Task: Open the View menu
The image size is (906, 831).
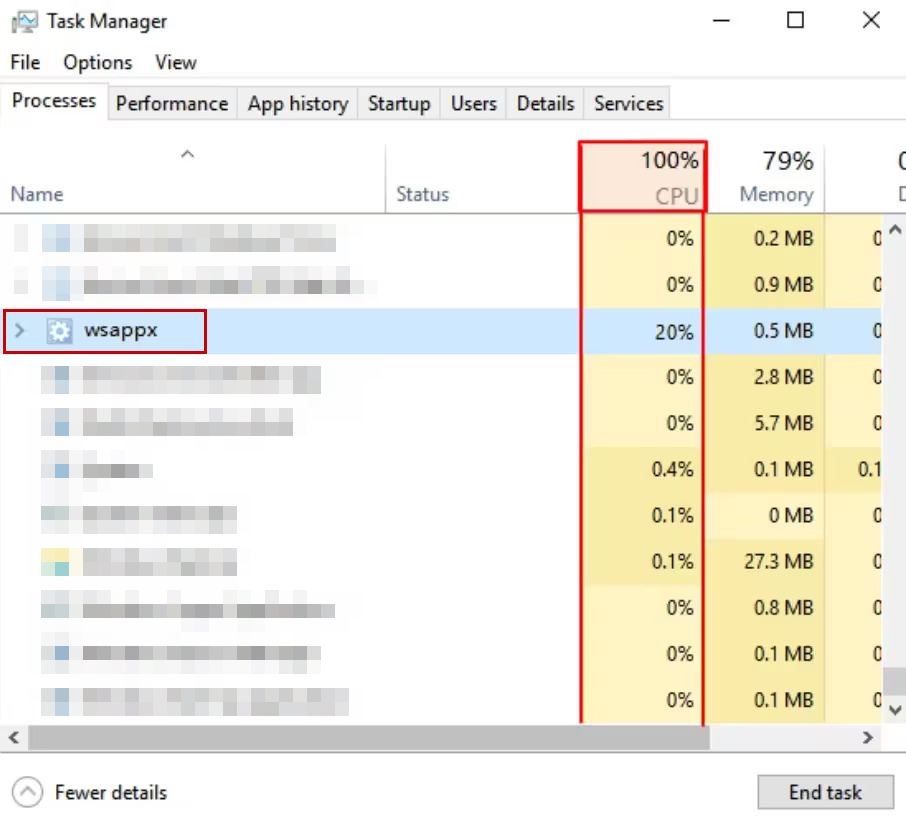Action: (x=176, y=62)
